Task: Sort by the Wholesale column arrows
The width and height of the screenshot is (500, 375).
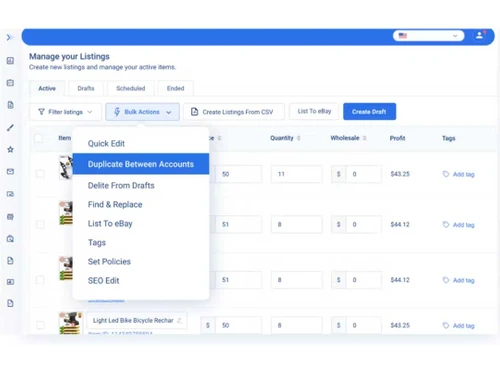Action: click(365, 138)
